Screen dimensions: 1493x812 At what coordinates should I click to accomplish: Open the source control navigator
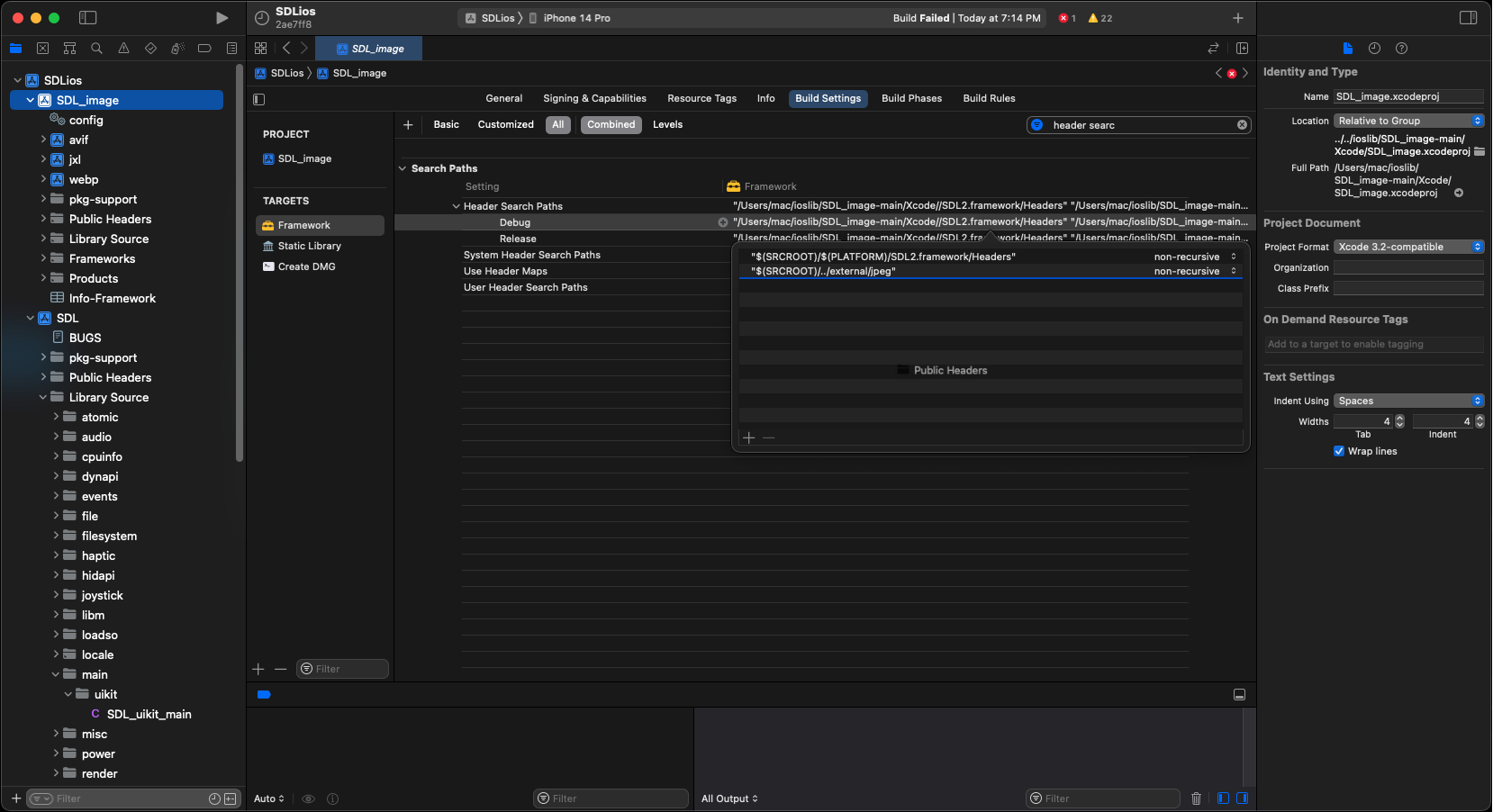tap(42, 49)
